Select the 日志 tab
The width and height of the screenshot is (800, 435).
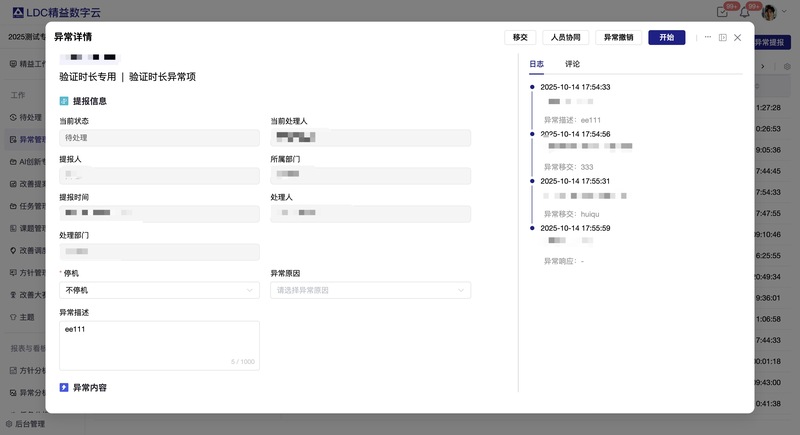click(537, 64)
